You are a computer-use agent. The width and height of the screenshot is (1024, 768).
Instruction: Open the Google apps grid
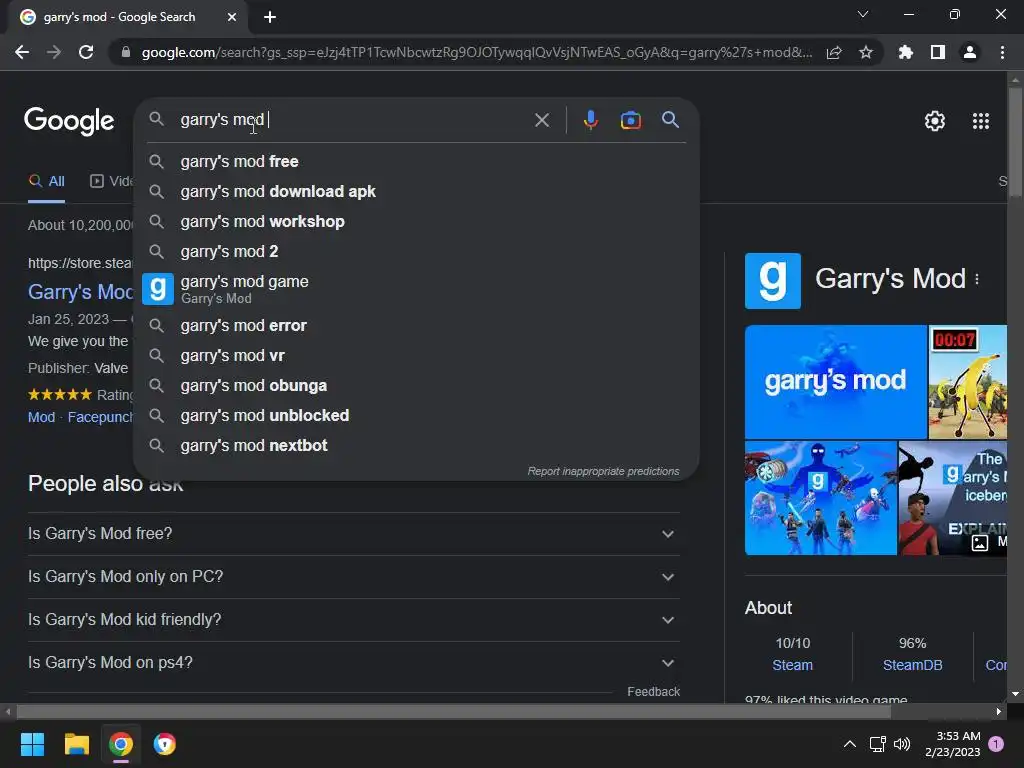tap(981, 121)
